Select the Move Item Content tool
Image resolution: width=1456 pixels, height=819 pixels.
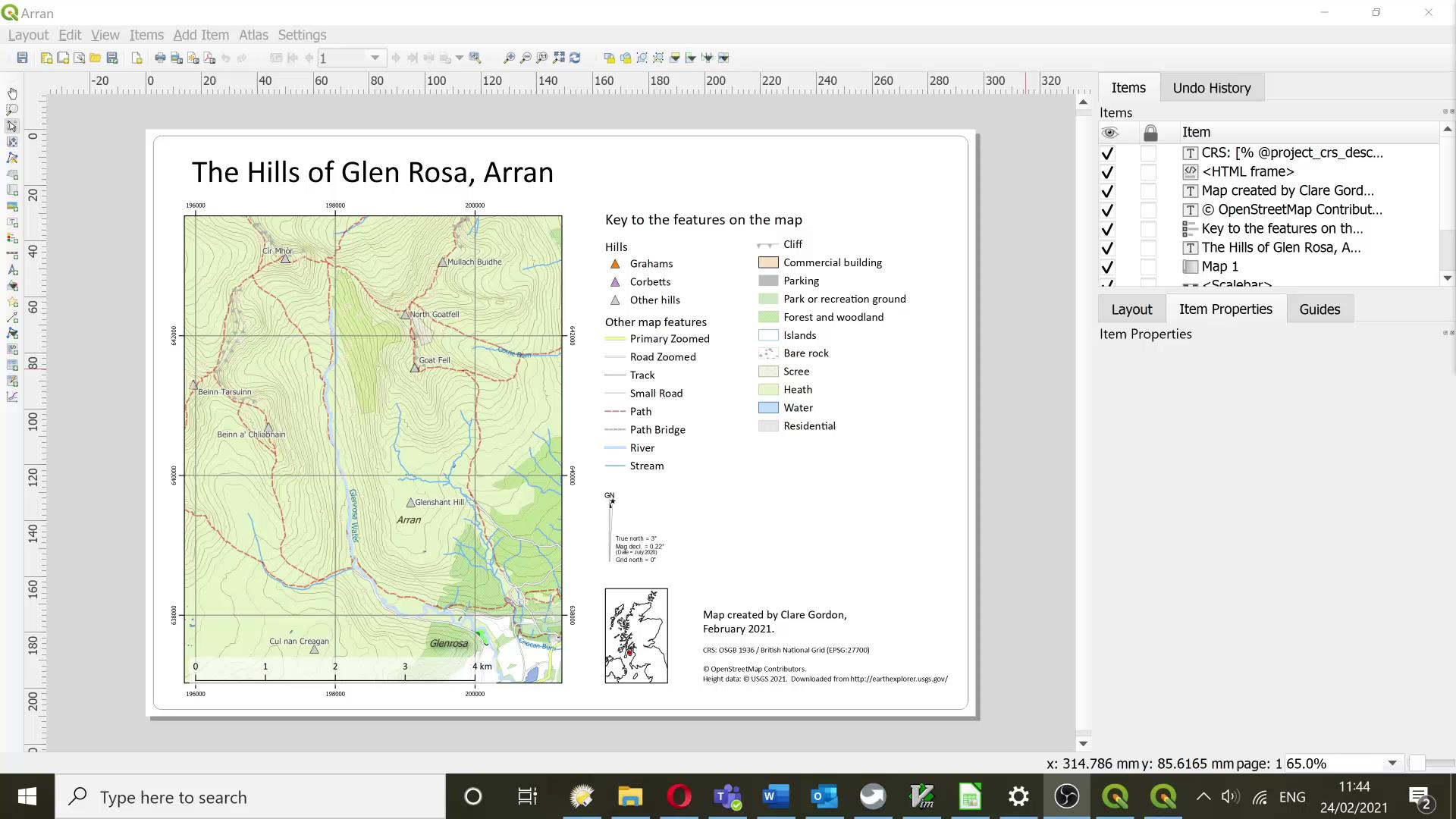pos(12,142)
